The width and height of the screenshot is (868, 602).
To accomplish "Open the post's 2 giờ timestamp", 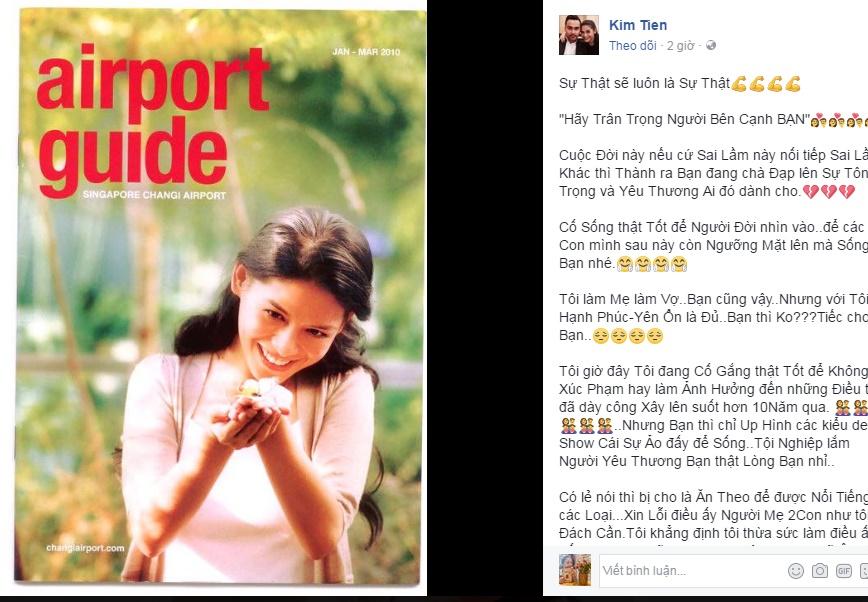I will (680, 45).
